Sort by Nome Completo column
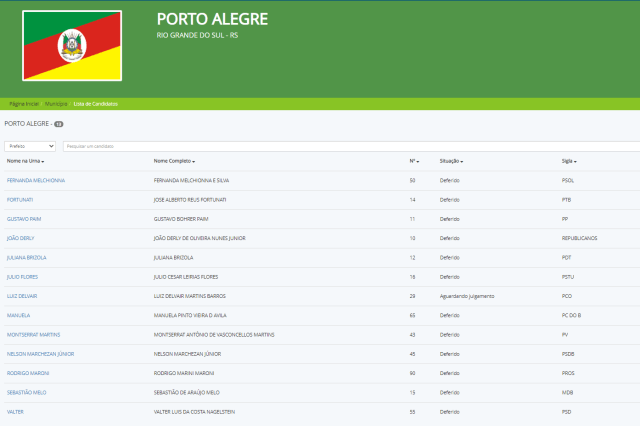 (174, 161)
